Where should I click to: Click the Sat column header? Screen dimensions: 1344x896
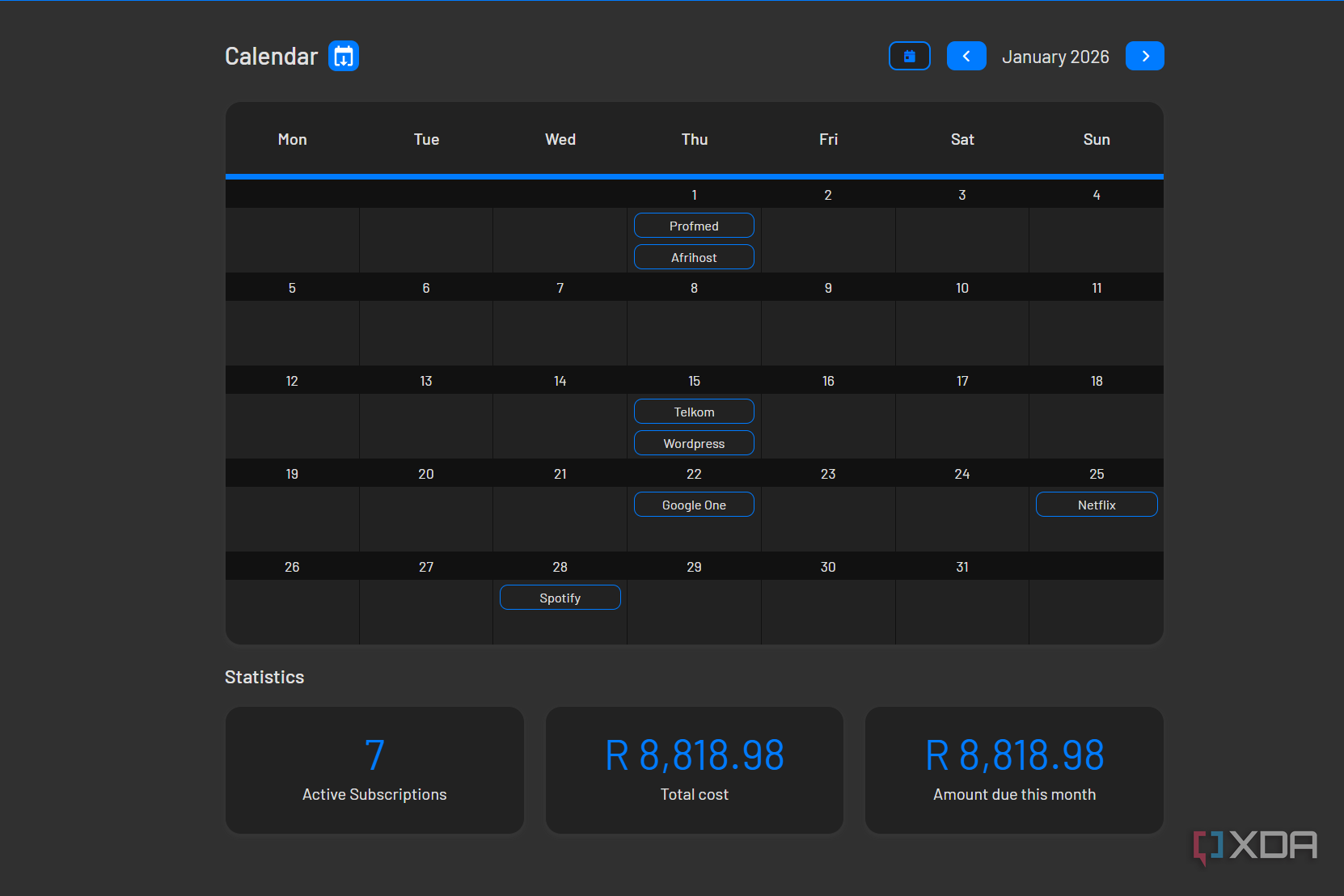(962, 139)
